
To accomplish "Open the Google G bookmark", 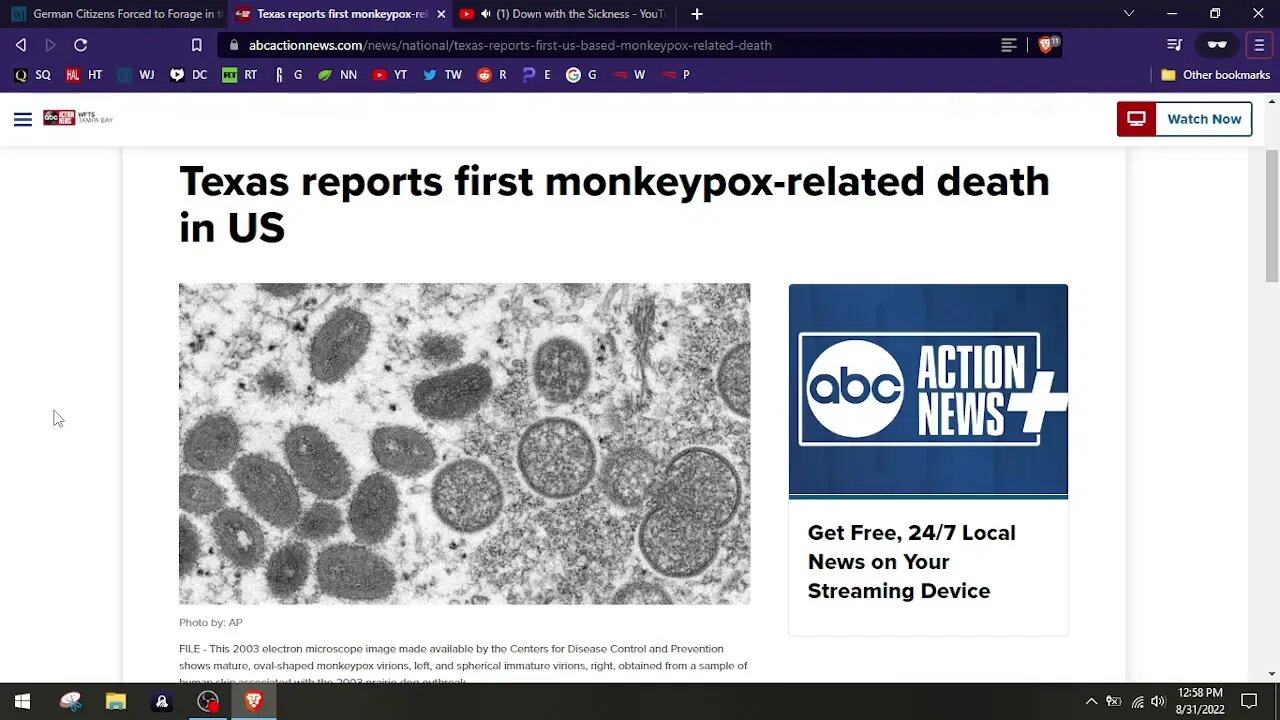I will tap(581, 75).
